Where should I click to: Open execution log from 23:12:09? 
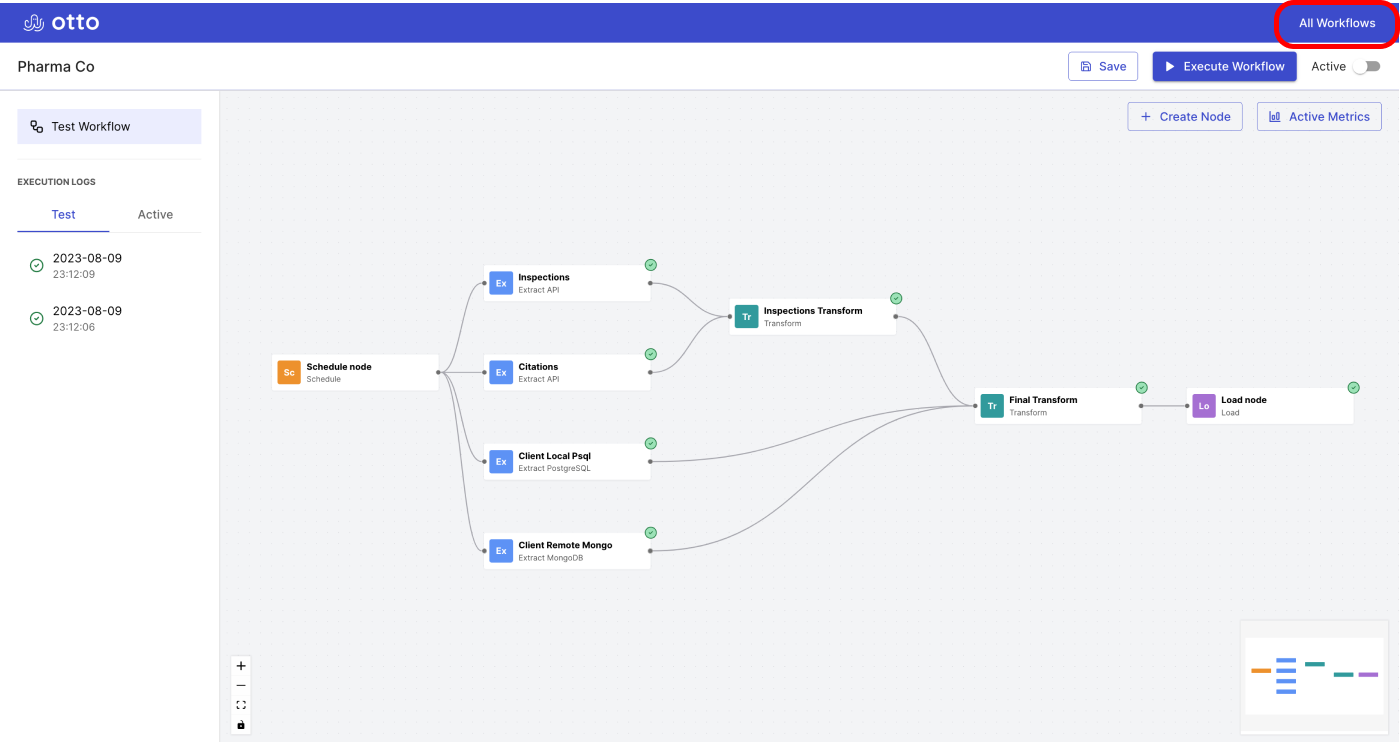[109, 265]
